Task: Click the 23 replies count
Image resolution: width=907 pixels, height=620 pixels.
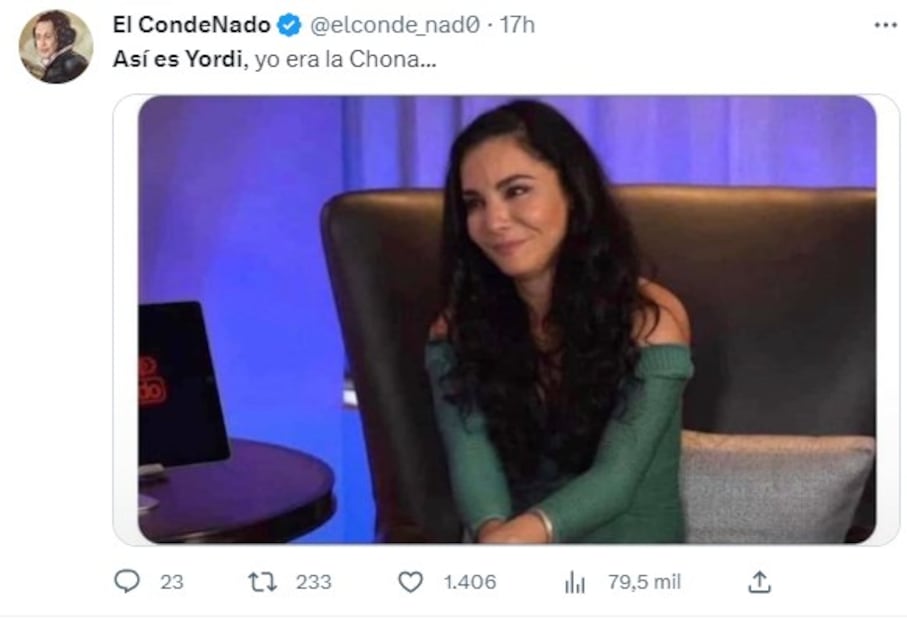Action: [172, 582]
